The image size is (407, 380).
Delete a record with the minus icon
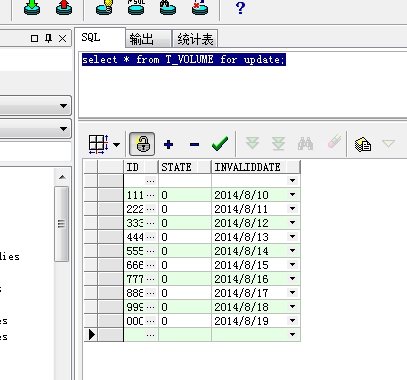tap(194, 144)
